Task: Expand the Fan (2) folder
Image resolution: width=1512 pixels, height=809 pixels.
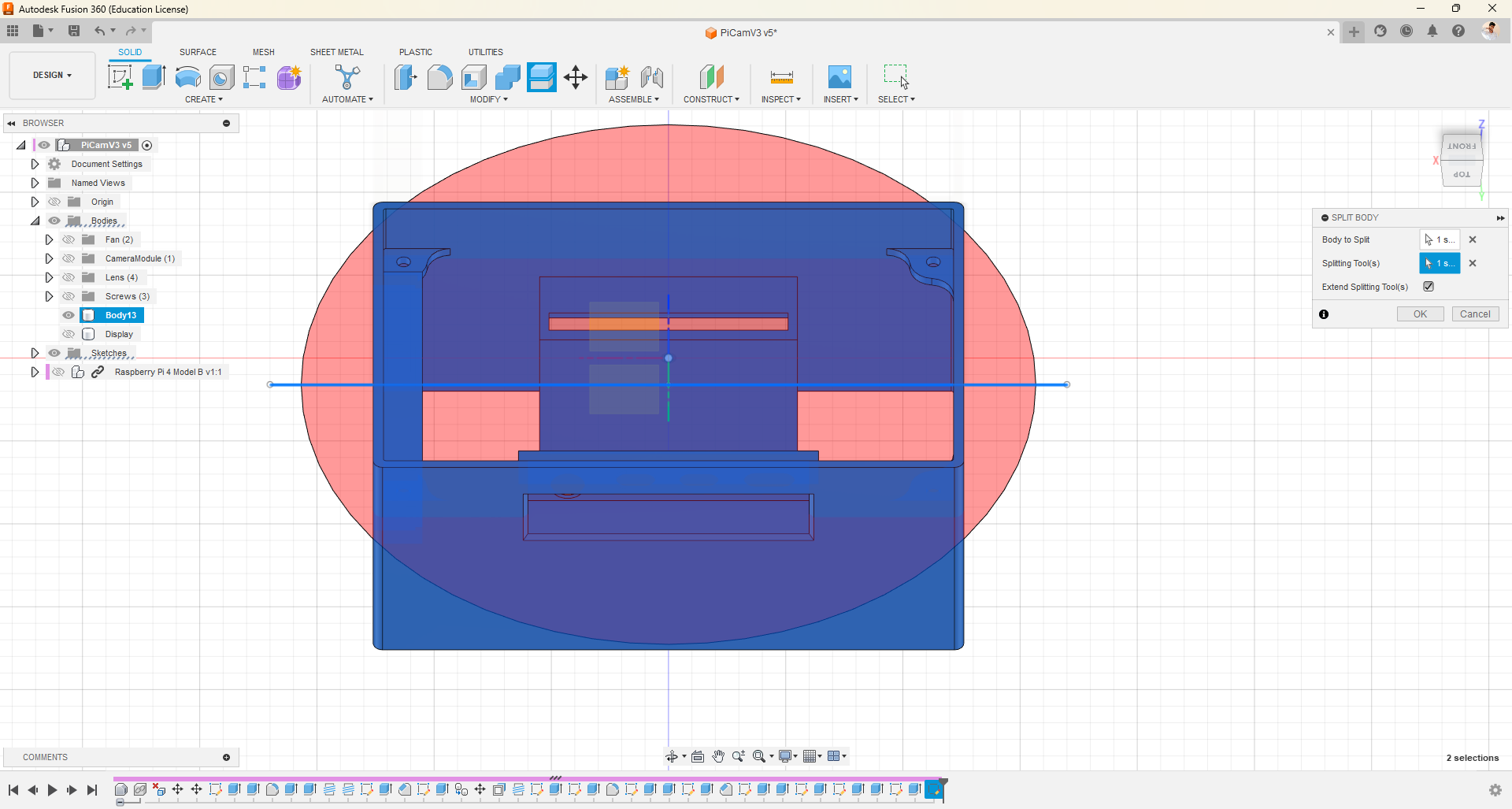Action: 49,239
